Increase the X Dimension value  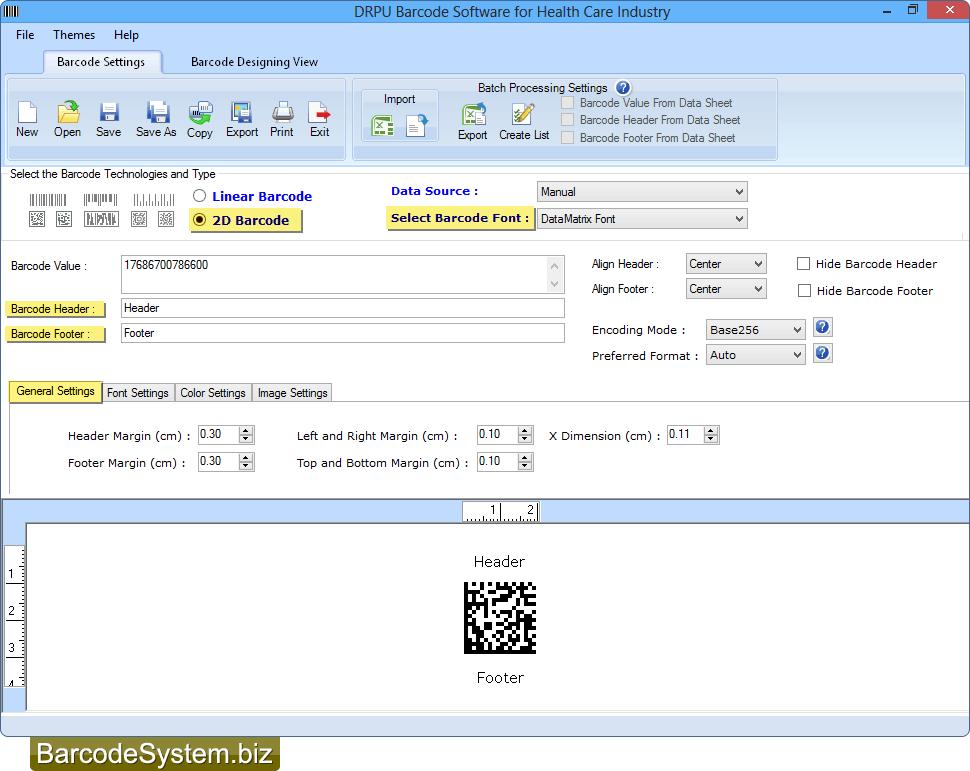(x=711, y=431)
